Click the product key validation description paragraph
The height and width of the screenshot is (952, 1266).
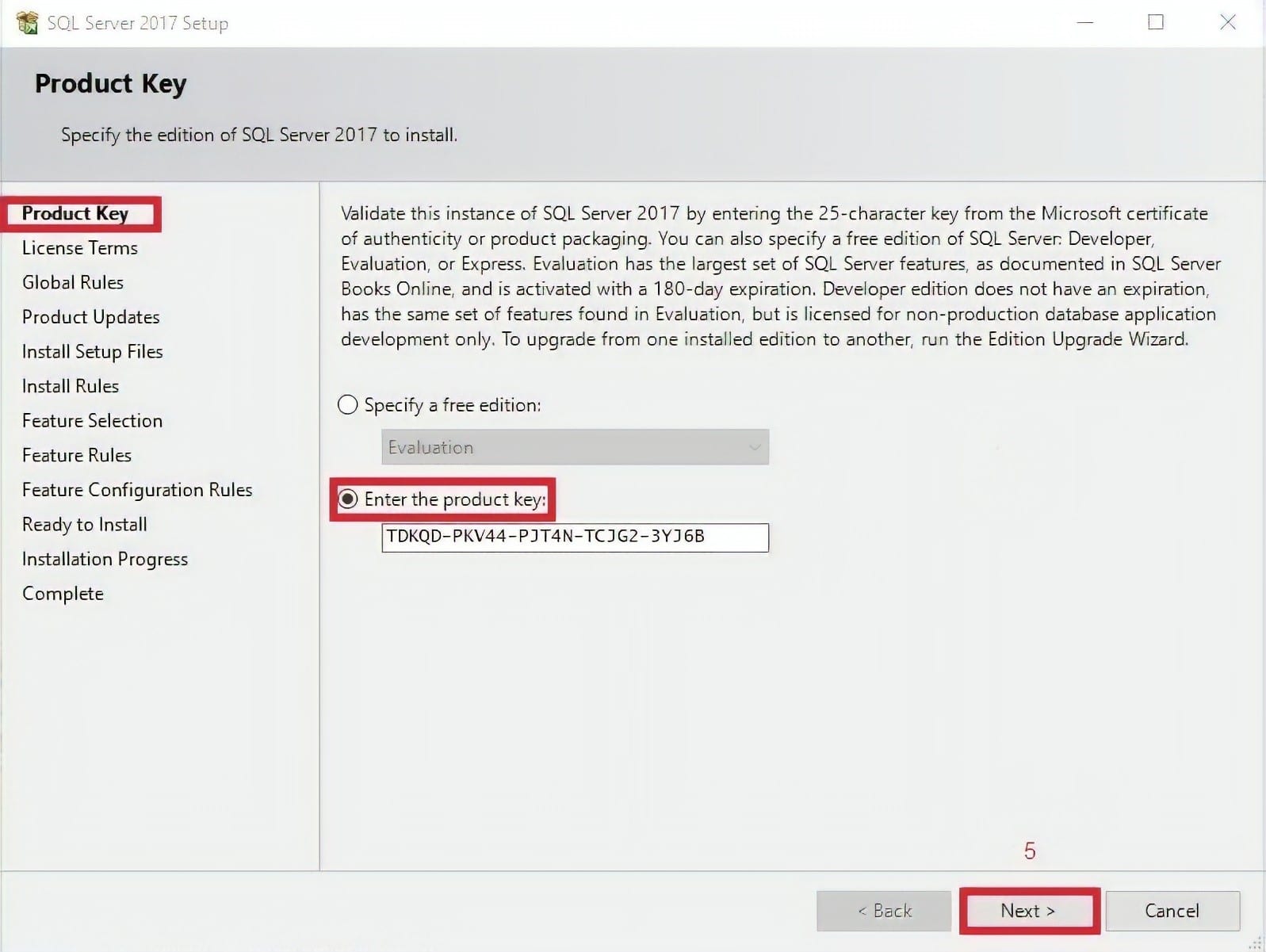coord(781,276)
